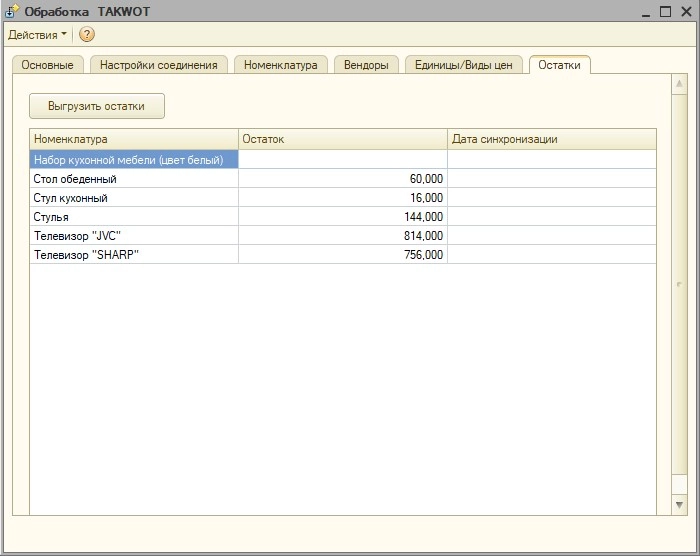
Task: Switch to the Основные tab
Action: pos(48,65)
